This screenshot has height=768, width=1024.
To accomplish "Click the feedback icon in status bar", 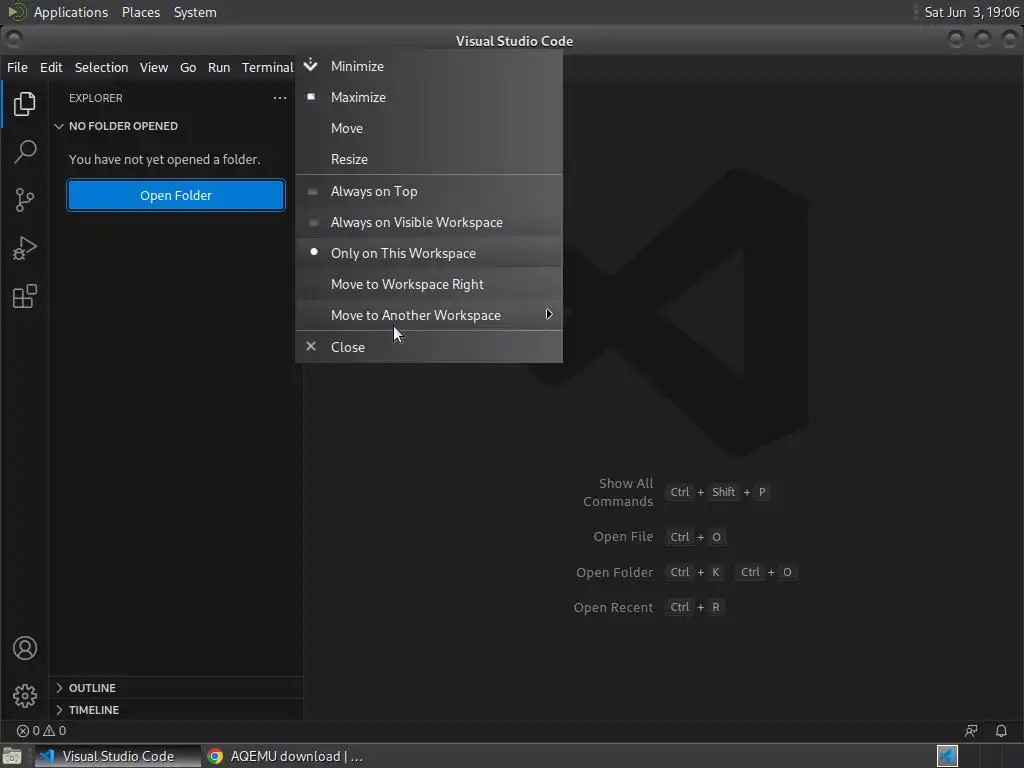I will pyautogui.click(x=971, y=731).
